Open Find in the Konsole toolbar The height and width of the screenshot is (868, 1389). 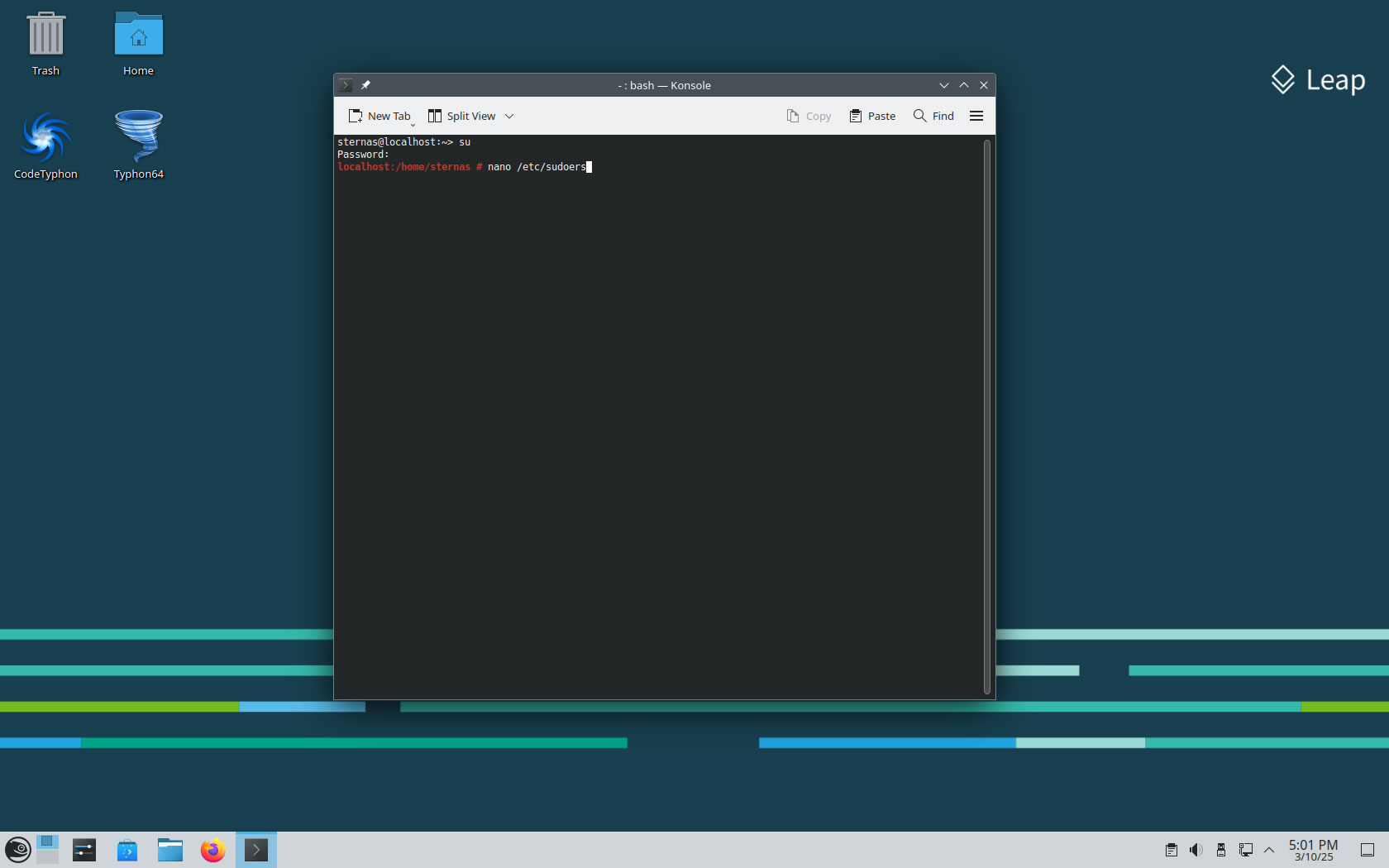click(933, 116)
